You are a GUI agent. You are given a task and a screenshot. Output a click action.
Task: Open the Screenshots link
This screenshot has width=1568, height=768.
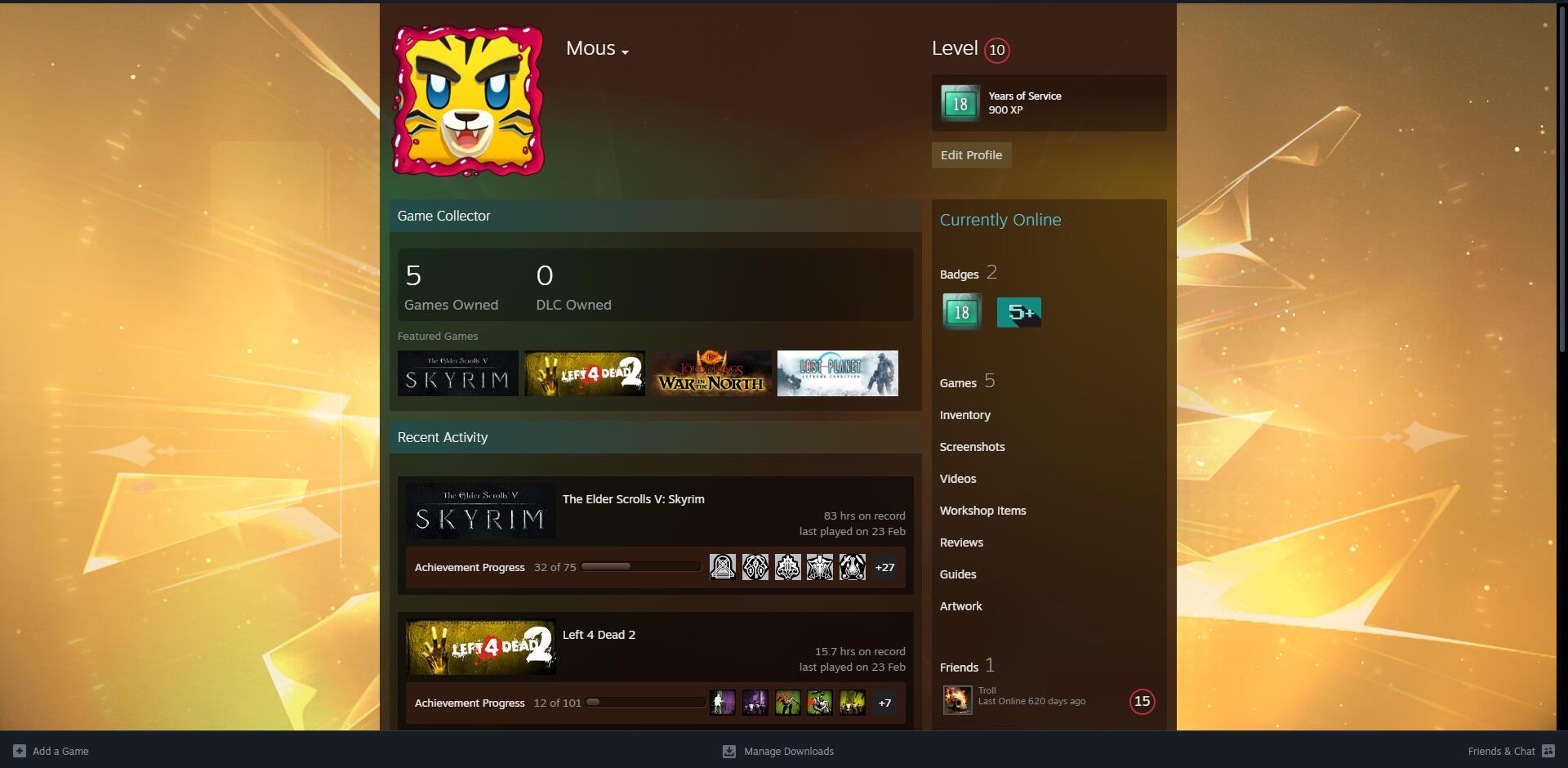pyautogui.click(x=973, y=447)
